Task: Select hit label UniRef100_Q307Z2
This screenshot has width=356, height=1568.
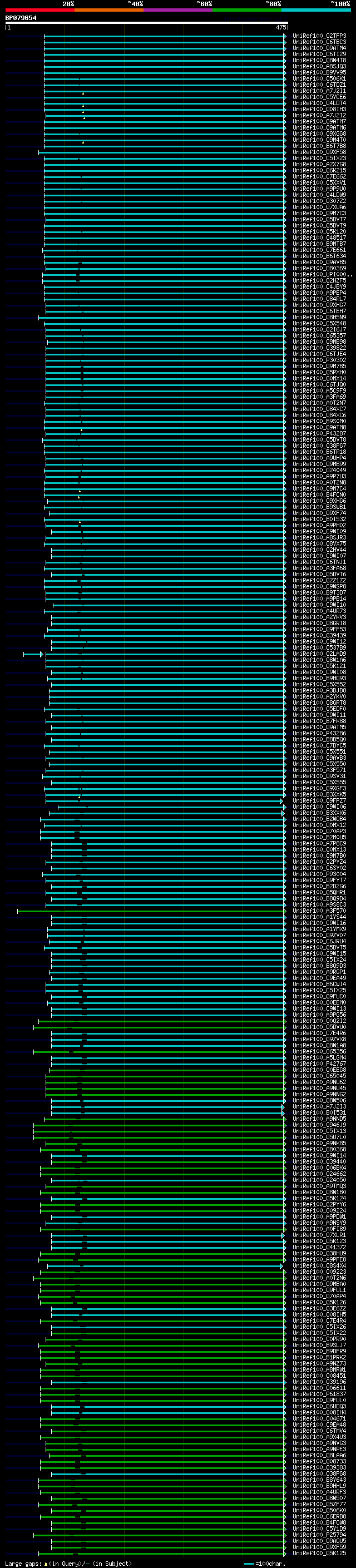Action: (x=319, y=201)
